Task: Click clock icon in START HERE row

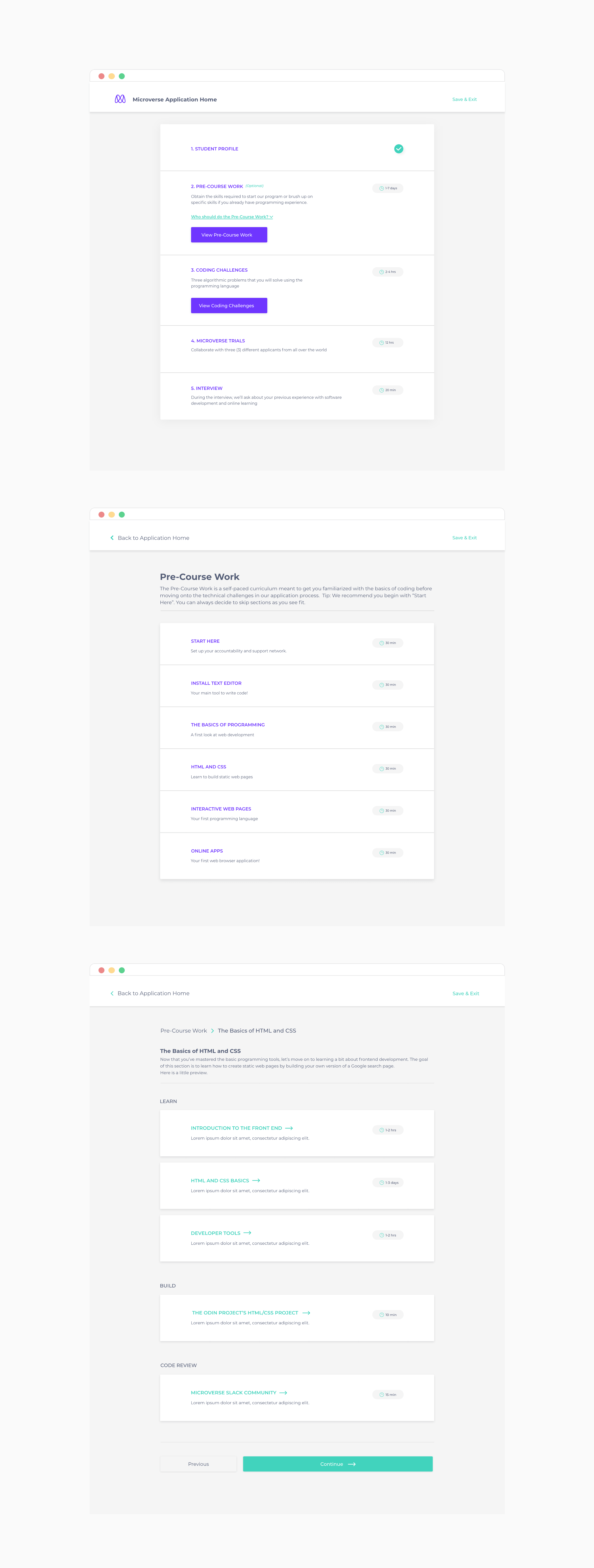Action: (381, 643)
